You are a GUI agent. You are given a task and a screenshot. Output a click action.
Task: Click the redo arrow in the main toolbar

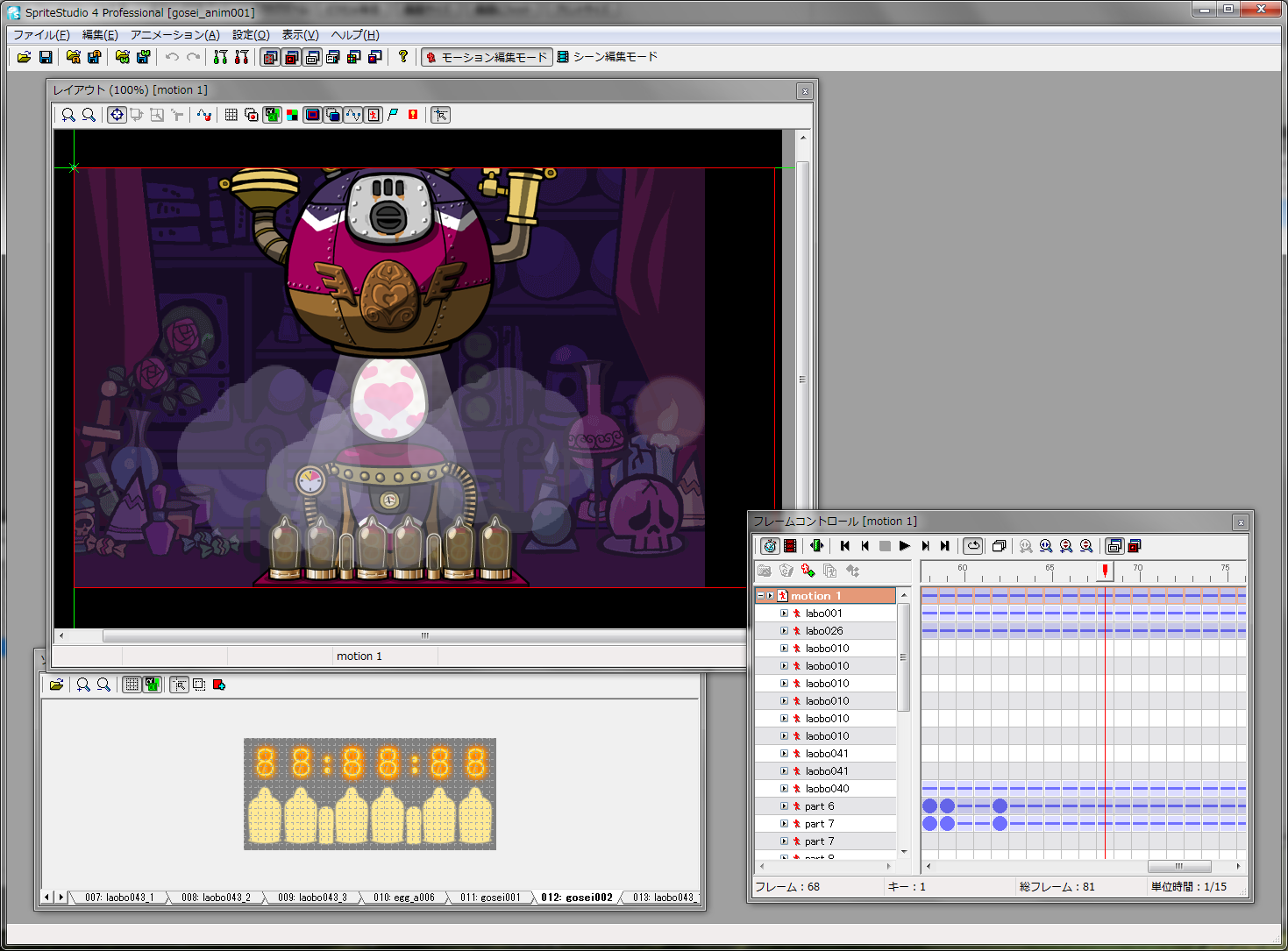pos(193,57)
